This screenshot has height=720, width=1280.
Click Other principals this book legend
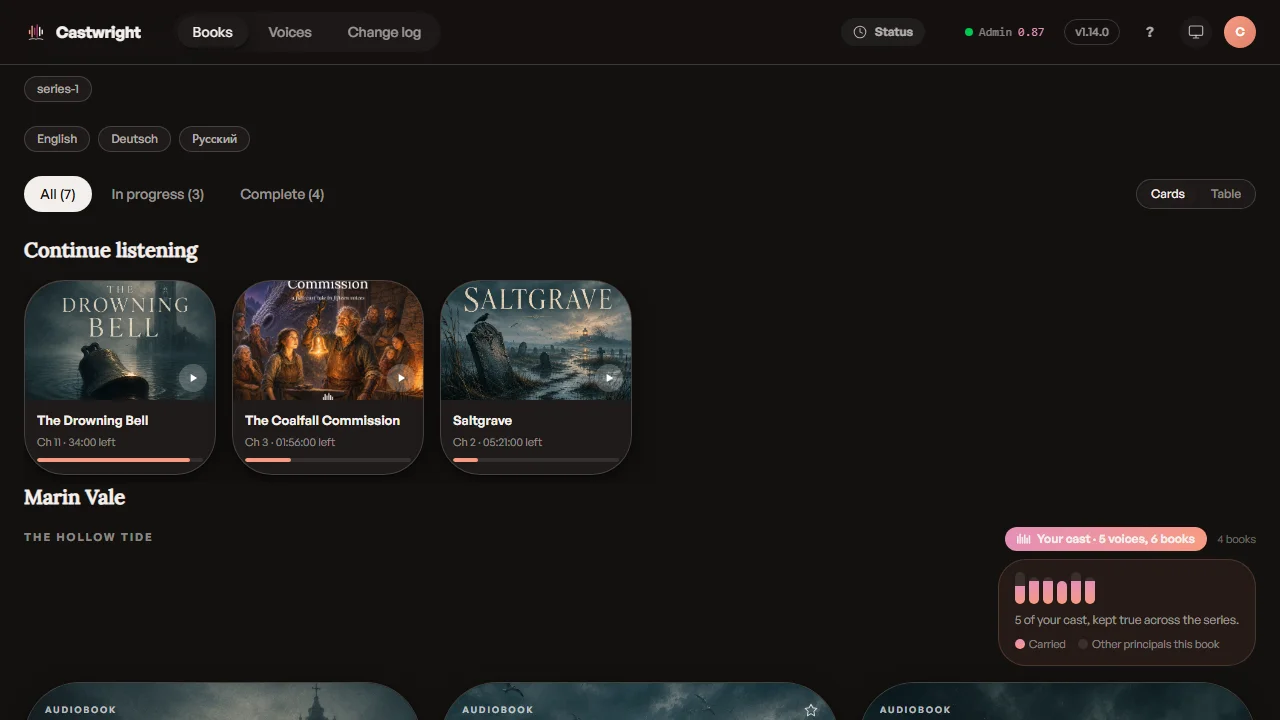[x=1149, y=644]
